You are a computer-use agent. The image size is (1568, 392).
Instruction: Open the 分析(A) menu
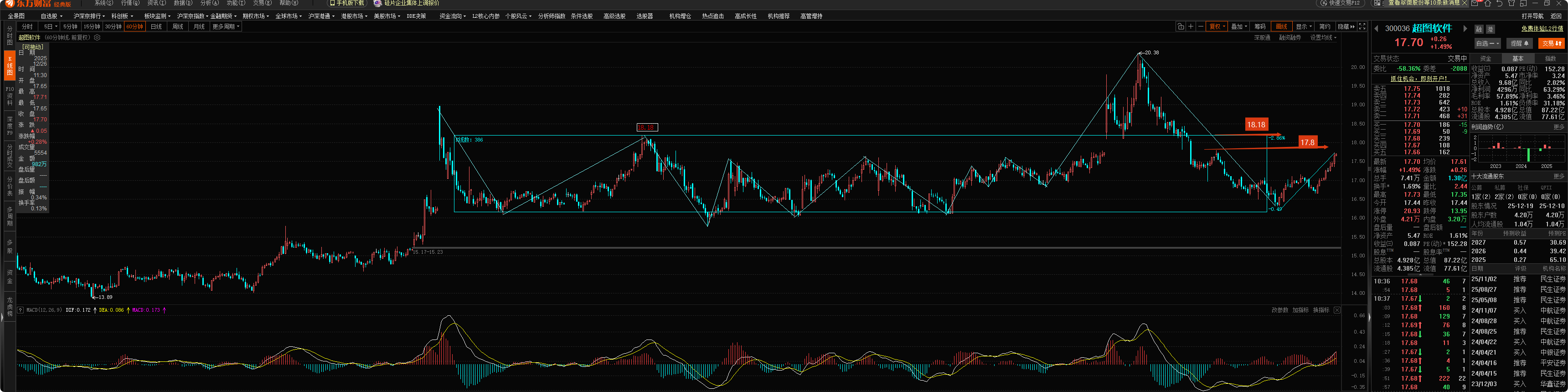click(209, 4)
